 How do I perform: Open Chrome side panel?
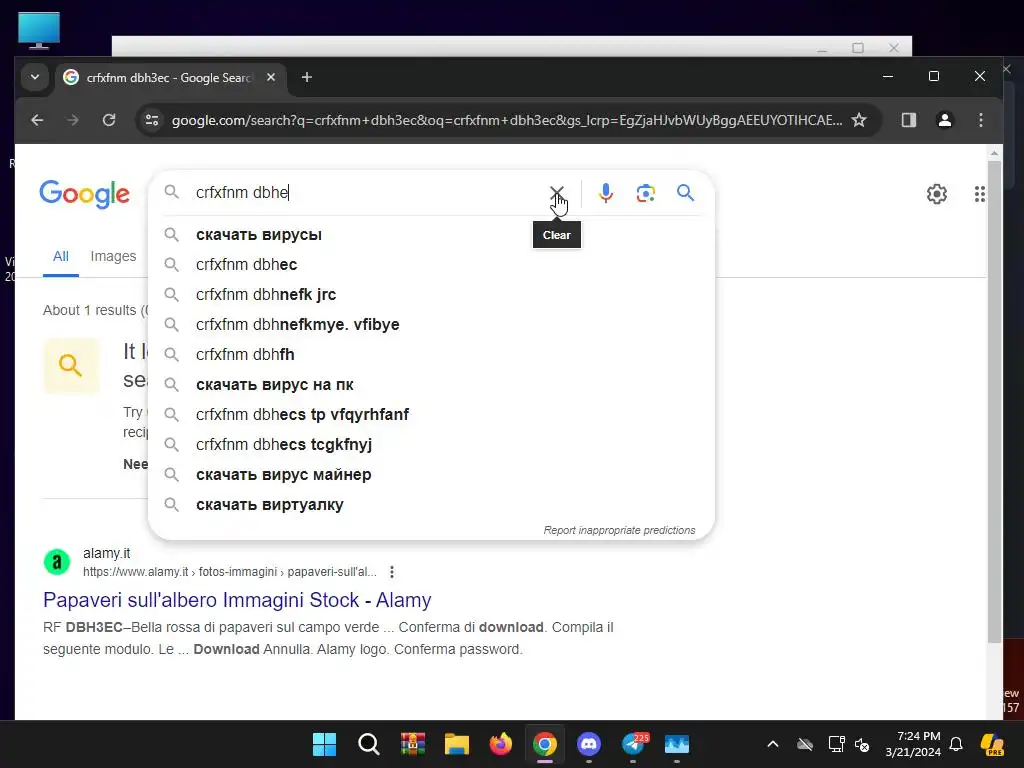[908, 120]
